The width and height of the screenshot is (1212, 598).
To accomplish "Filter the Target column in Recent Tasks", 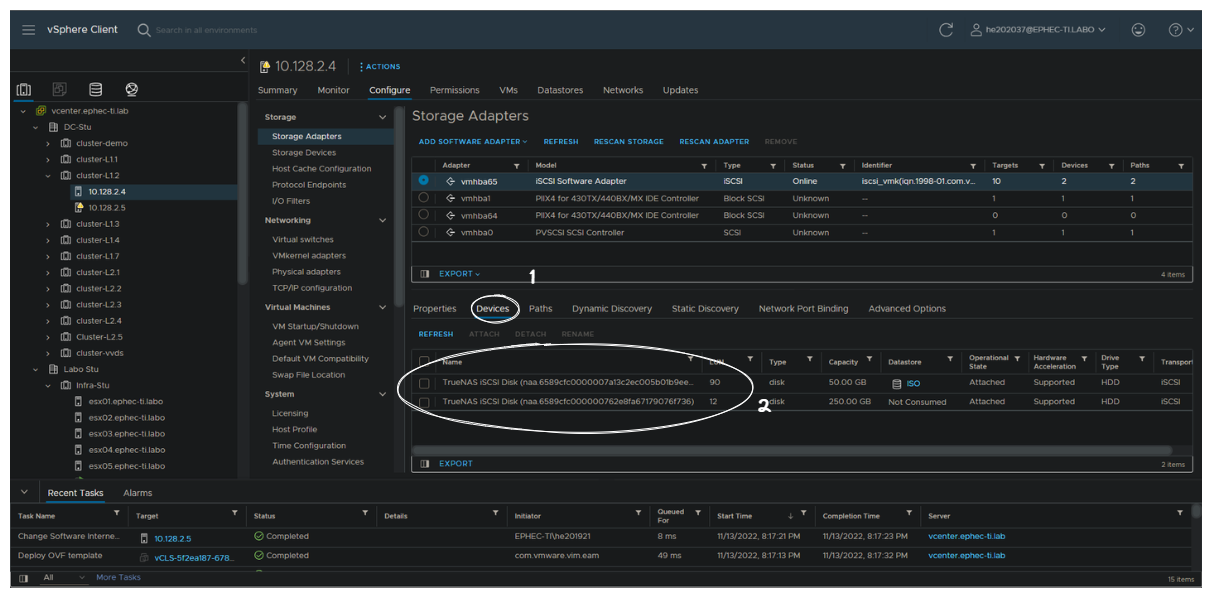I will coord(236,514).
